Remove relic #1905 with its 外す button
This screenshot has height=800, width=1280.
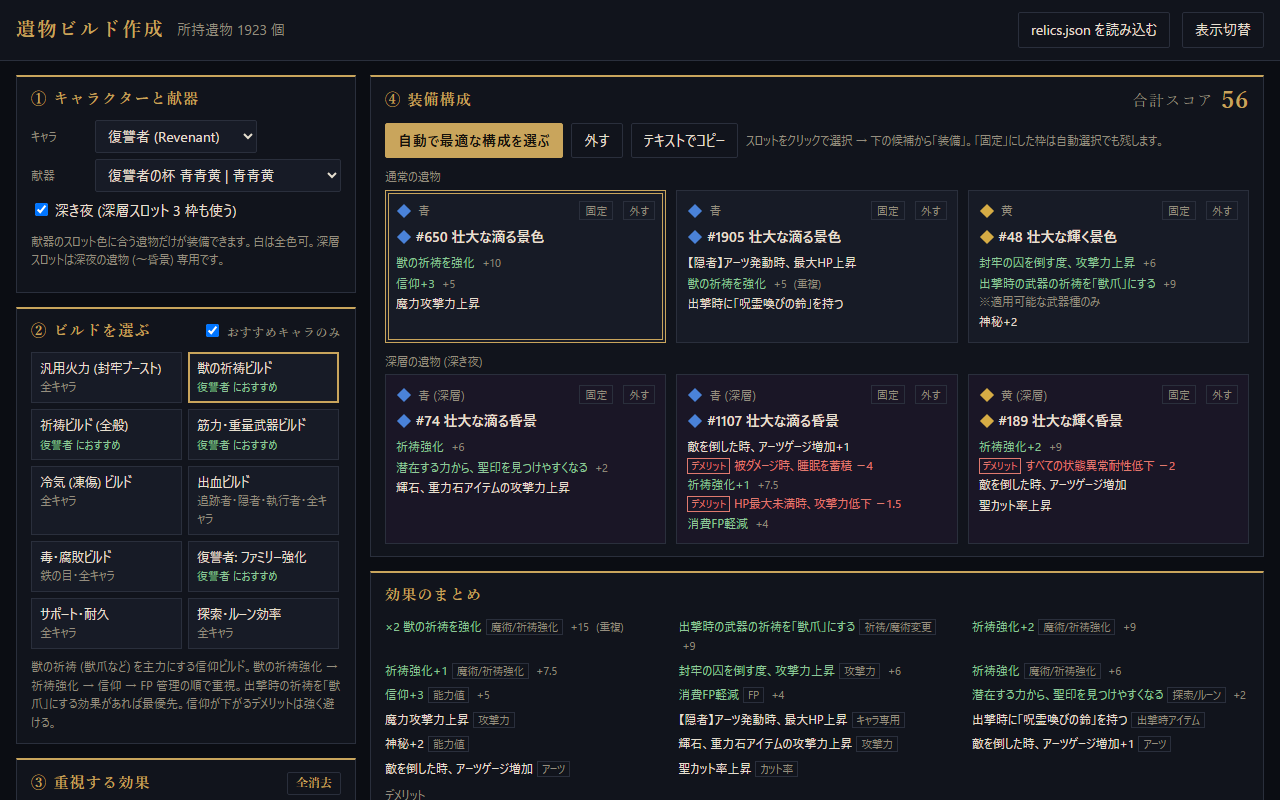coord(931,211)
